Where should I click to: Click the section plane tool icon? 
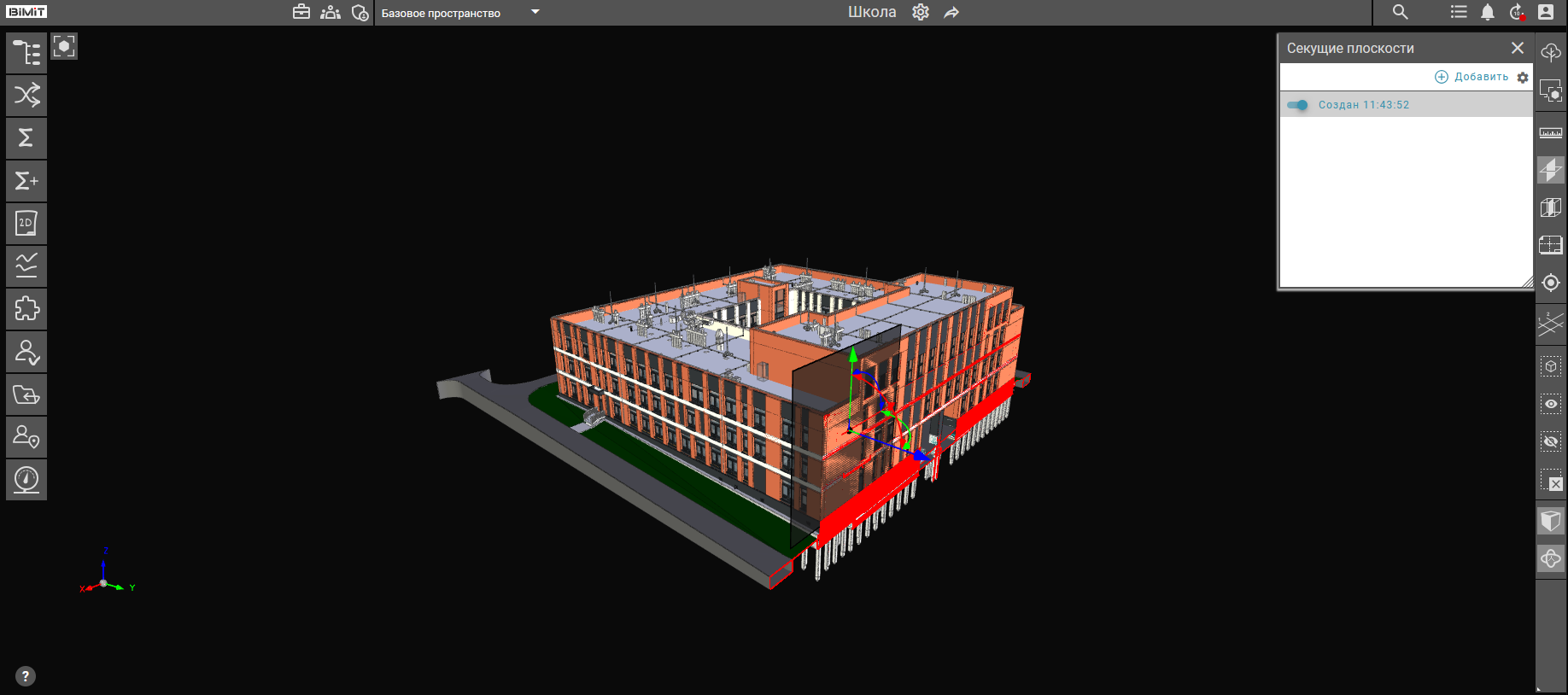1550,170
